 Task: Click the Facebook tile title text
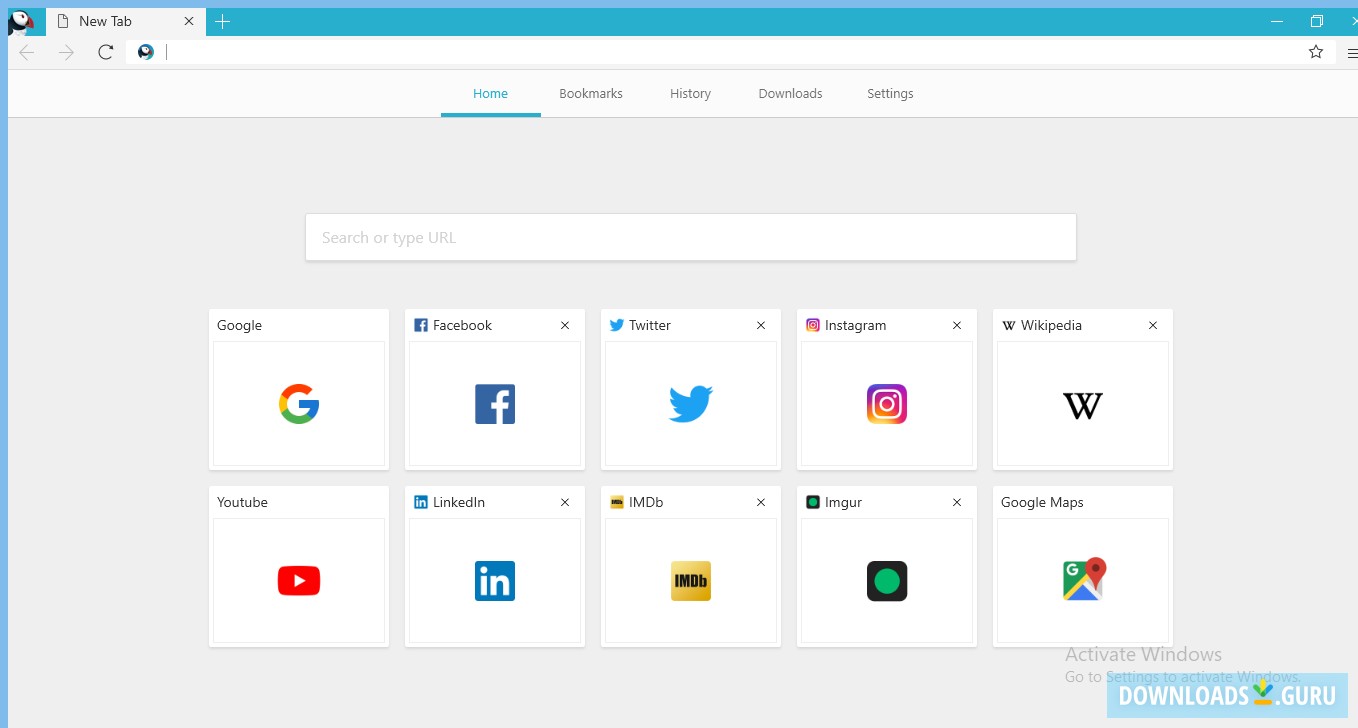pyautogui.click(x=462, y=325)
